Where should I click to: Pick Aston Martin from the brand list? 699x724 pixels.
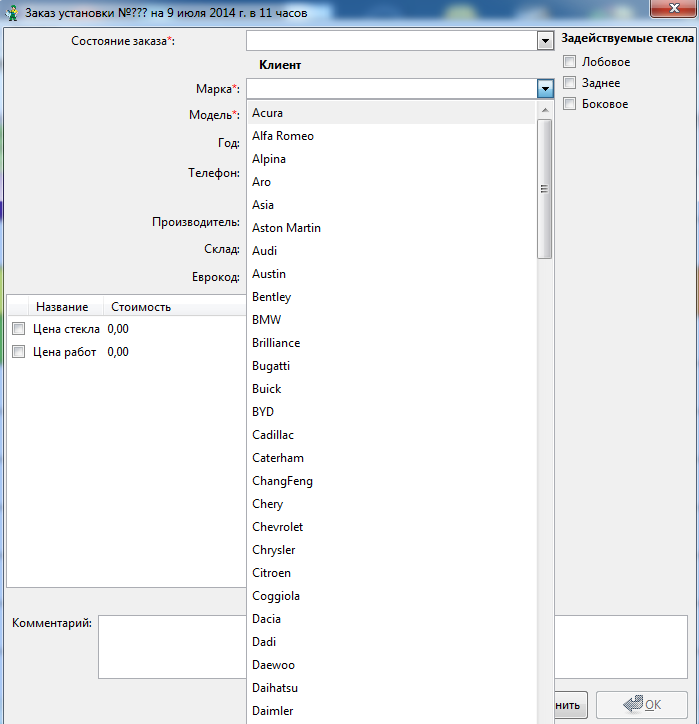click(392, 228)
